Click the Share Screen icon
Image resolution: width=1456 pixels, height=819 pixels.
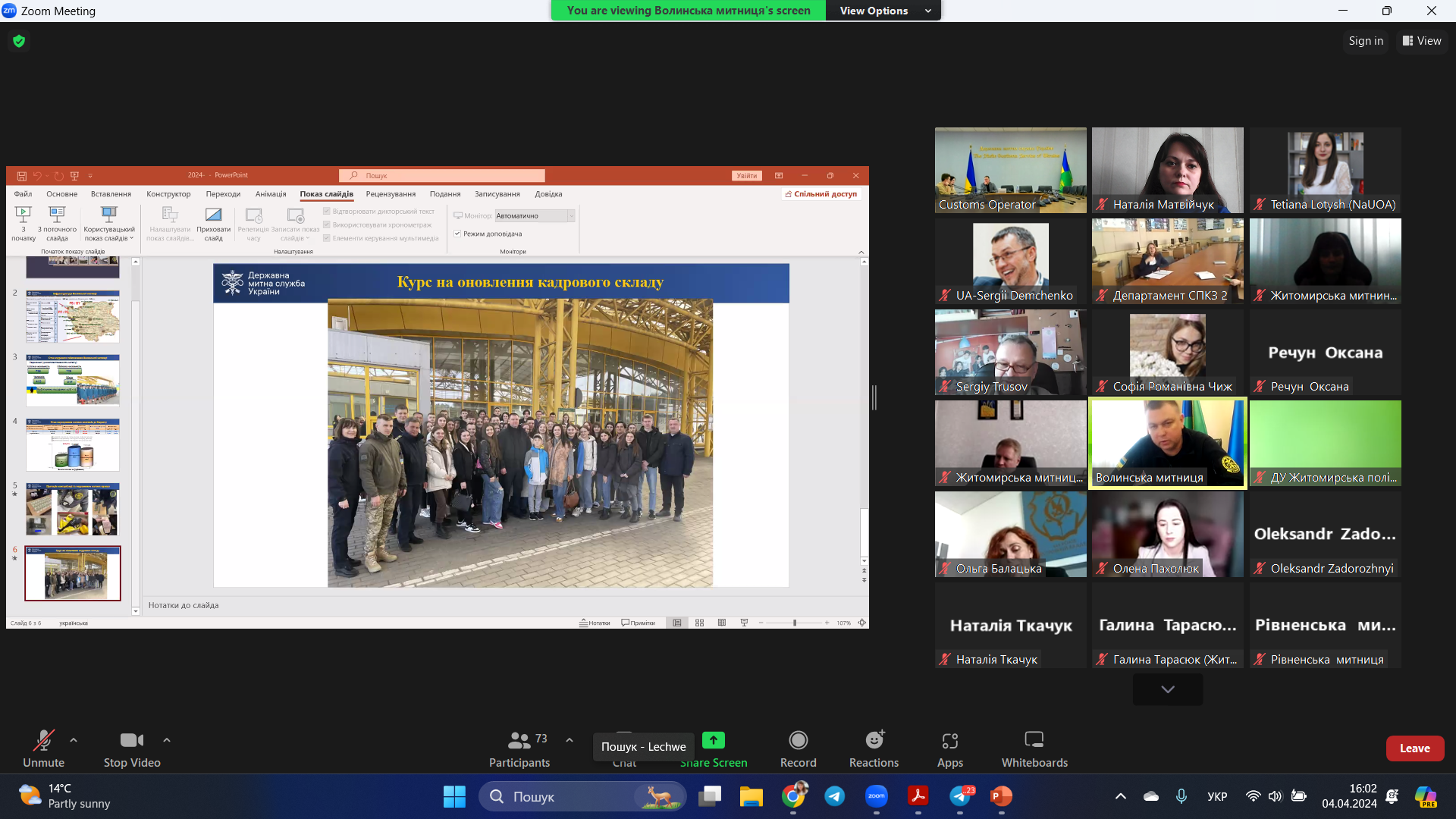click(x=713, y=740)
